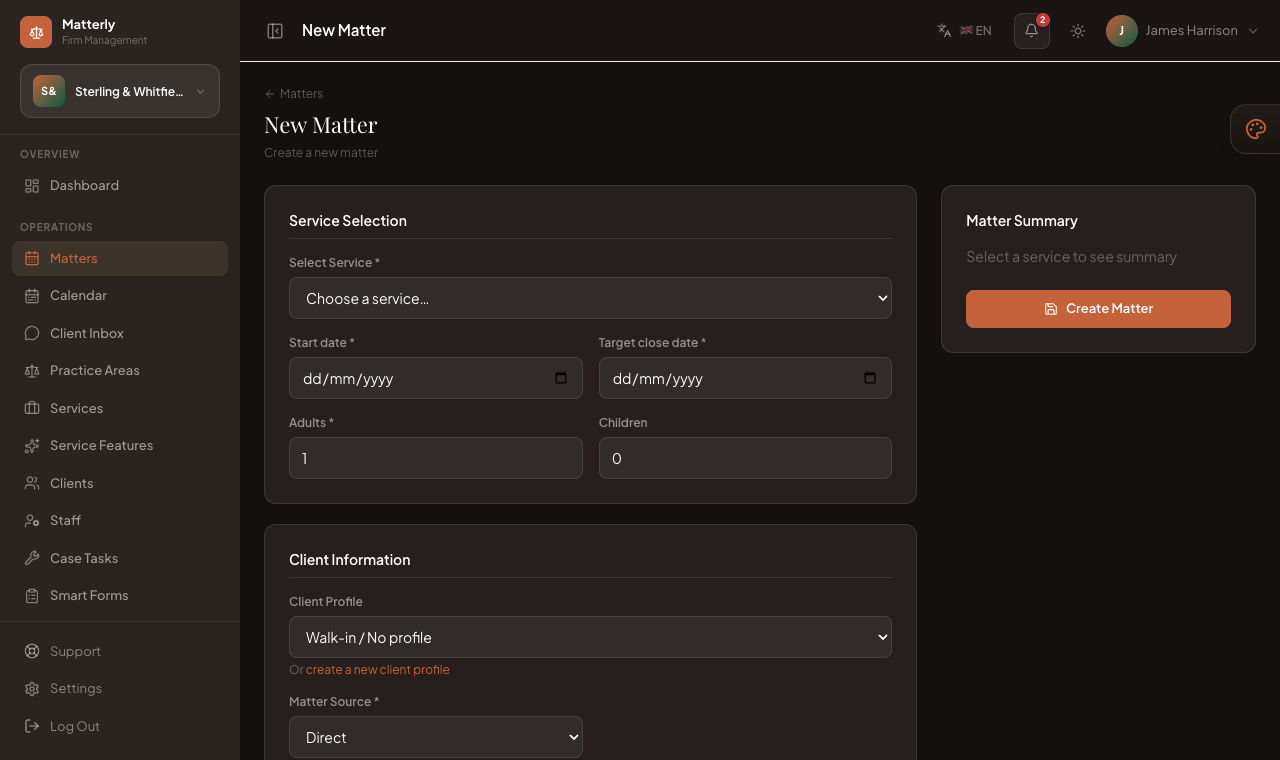
Task: Click the Calendar sidebar icon
Action: 32,296
